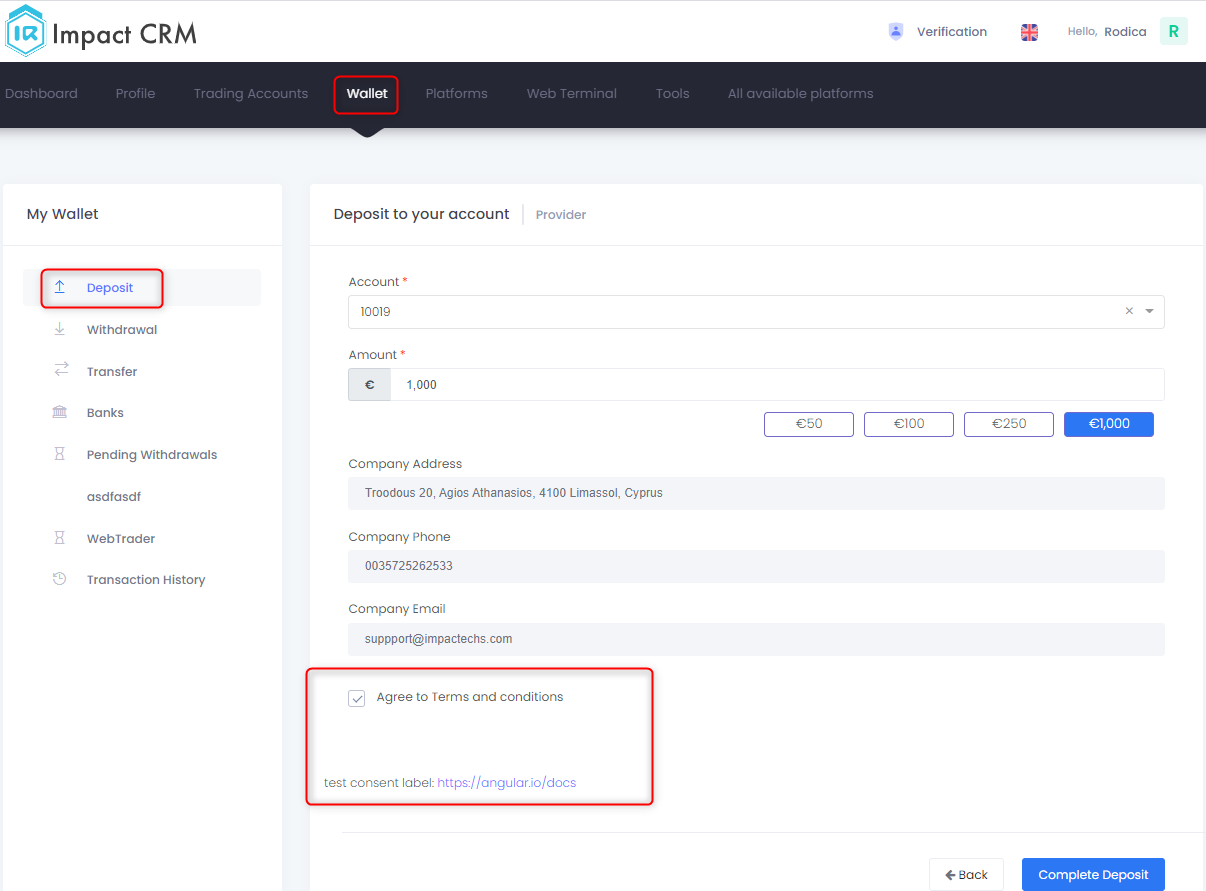Click Hello, Rodica user name text
The width and height of the screenshot is (1206, 891).
[x=1107, y=32]
